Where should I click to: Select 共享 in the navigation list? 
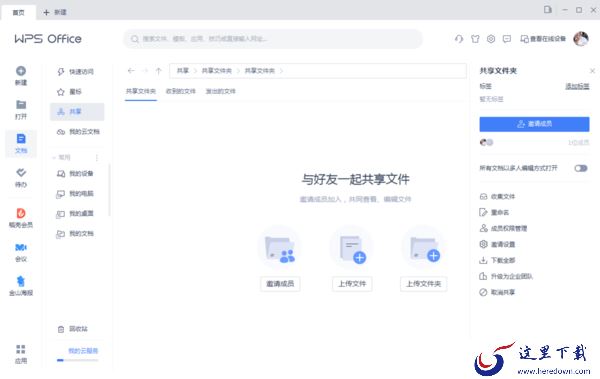tap(77, 111)
